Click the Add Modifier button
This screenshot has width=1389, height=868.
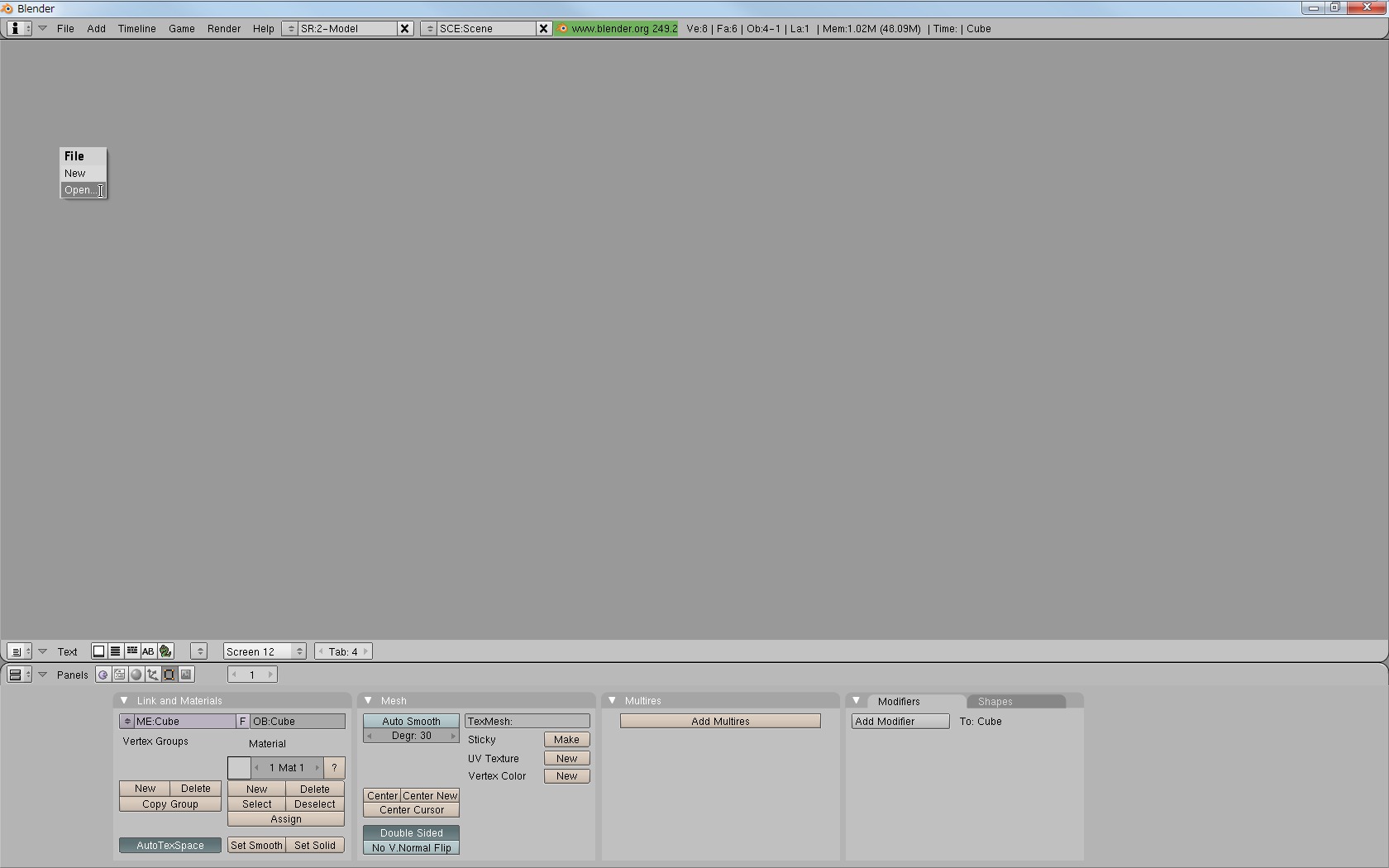point(900,722)
